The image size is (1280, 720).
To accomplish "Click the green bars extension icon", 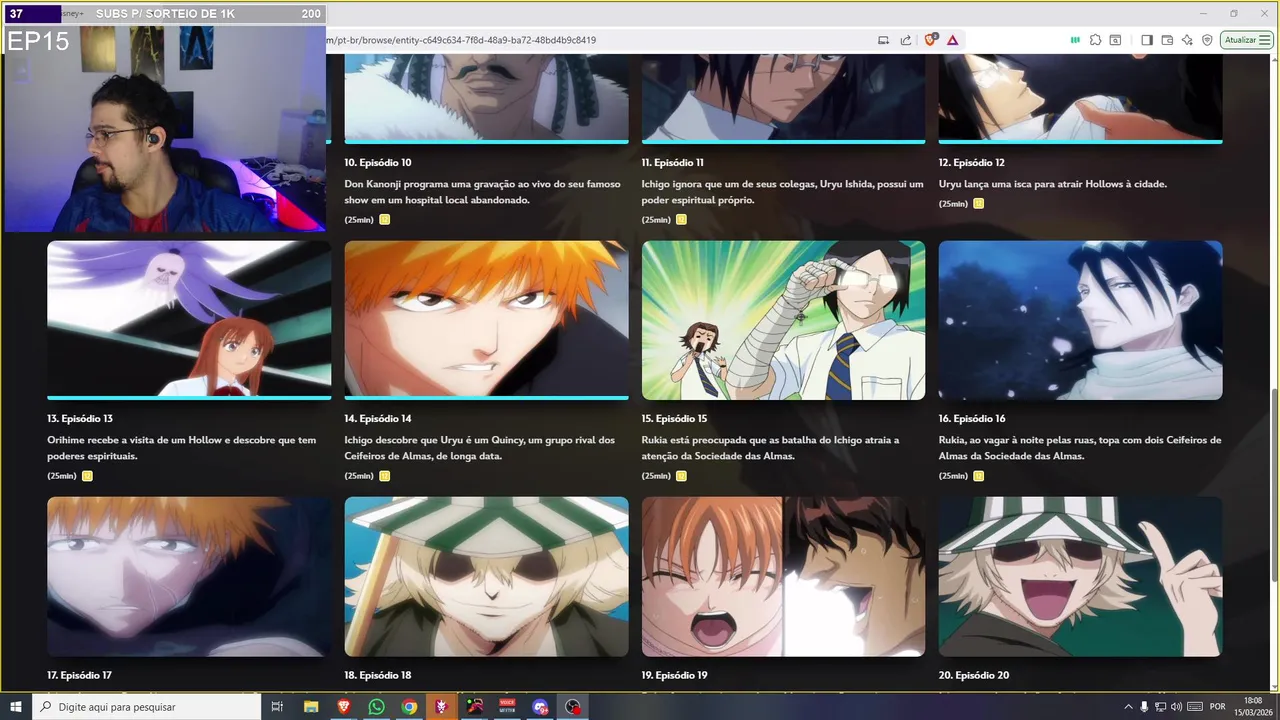I will point(1075,40).
